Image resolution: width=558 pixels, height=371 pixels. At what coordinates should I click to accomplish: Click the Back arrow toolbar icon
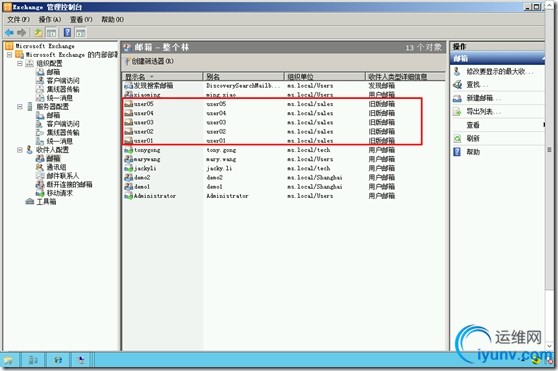(9, 33)
